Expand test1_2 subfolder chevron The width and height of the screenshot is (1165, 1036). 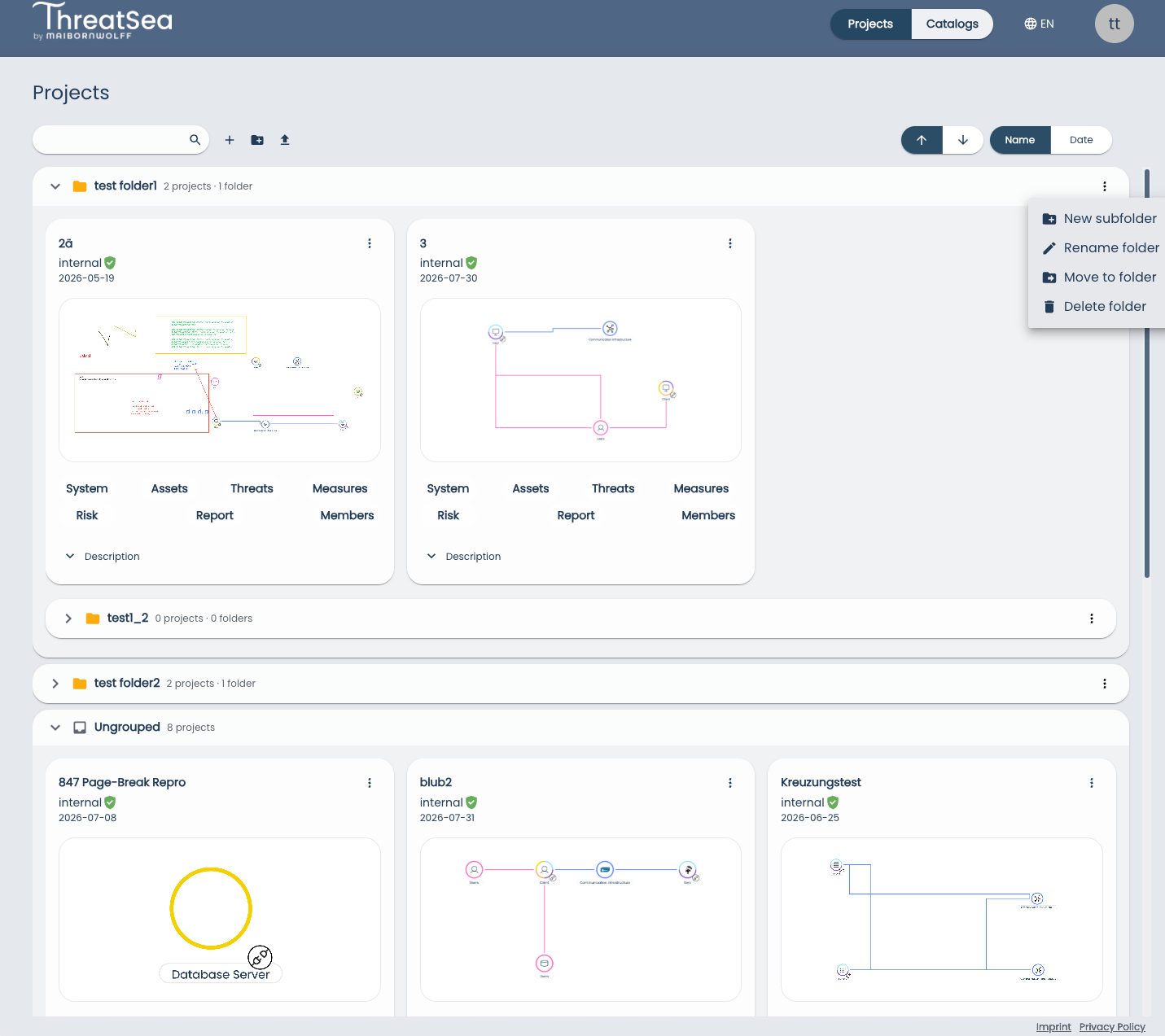point(68,619)
